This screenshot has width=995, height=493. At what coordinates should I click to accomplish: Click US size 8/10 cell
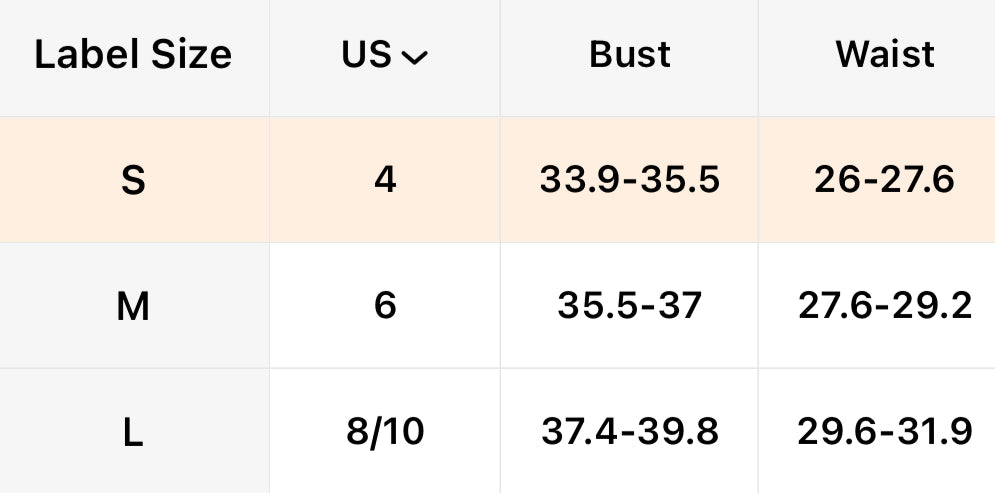coord(385,432)
